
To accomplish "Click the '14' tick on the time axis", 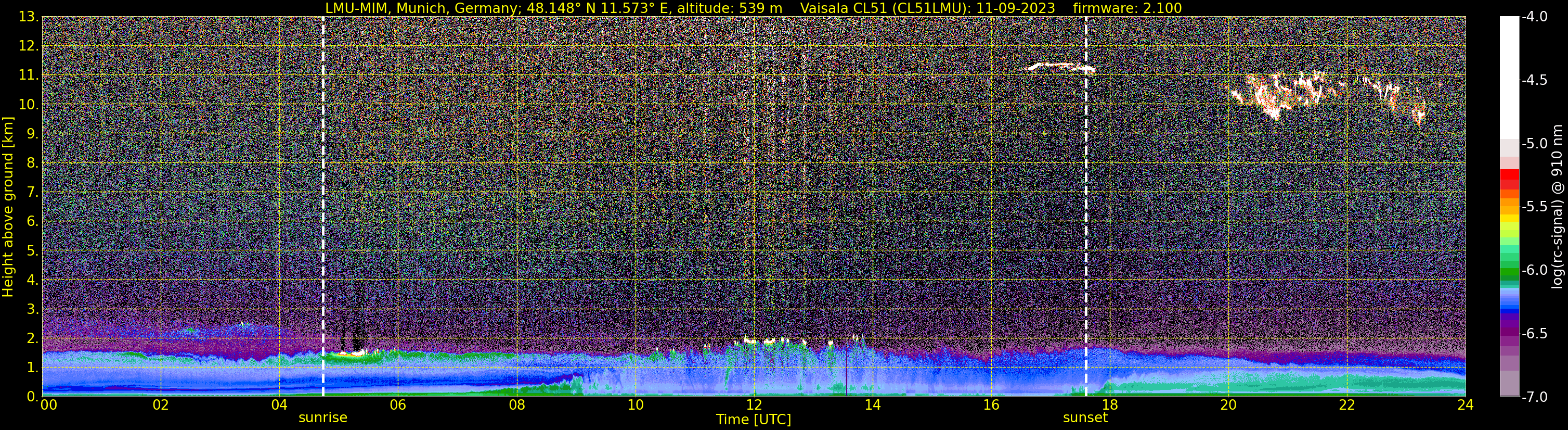I will point(872,405).
